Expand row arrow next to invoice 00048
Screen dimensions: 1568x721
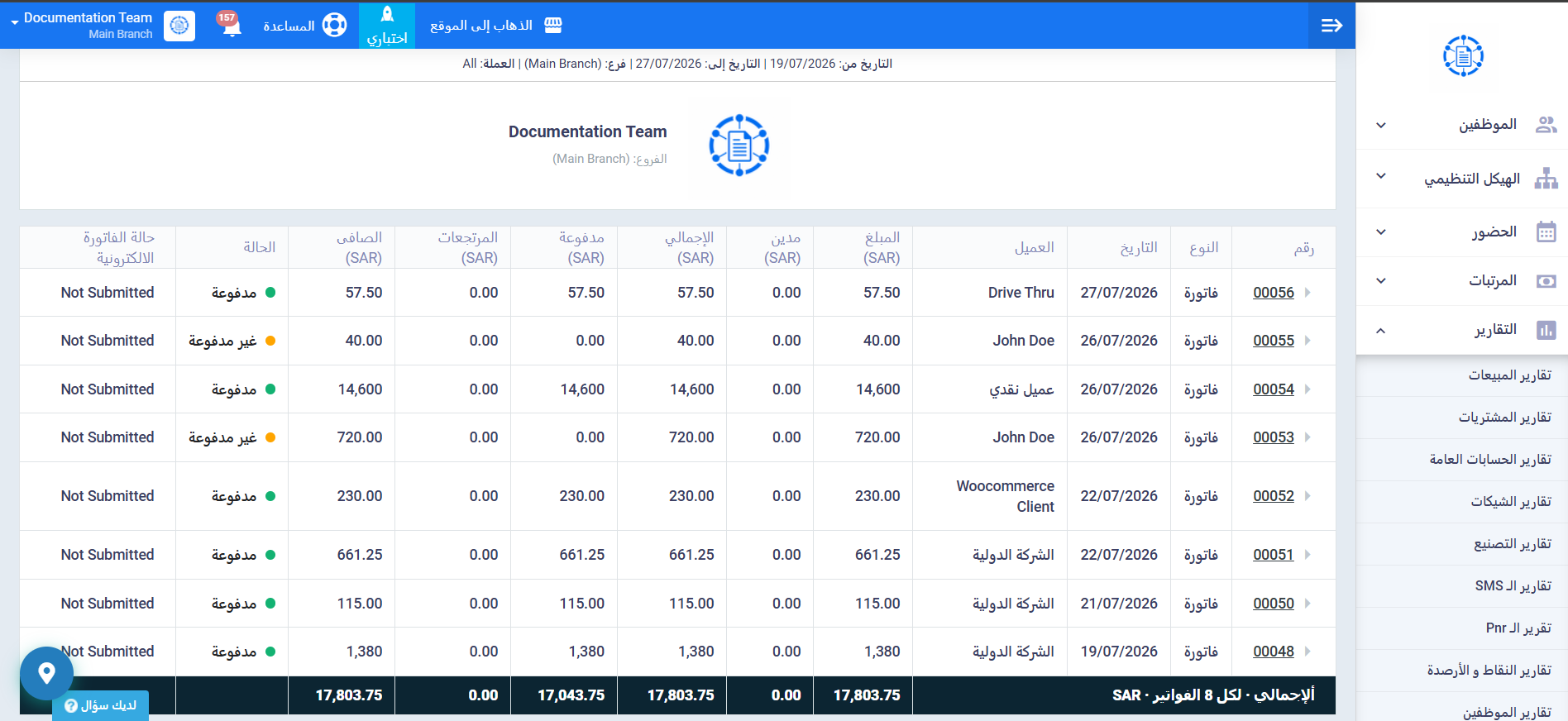1307,652
